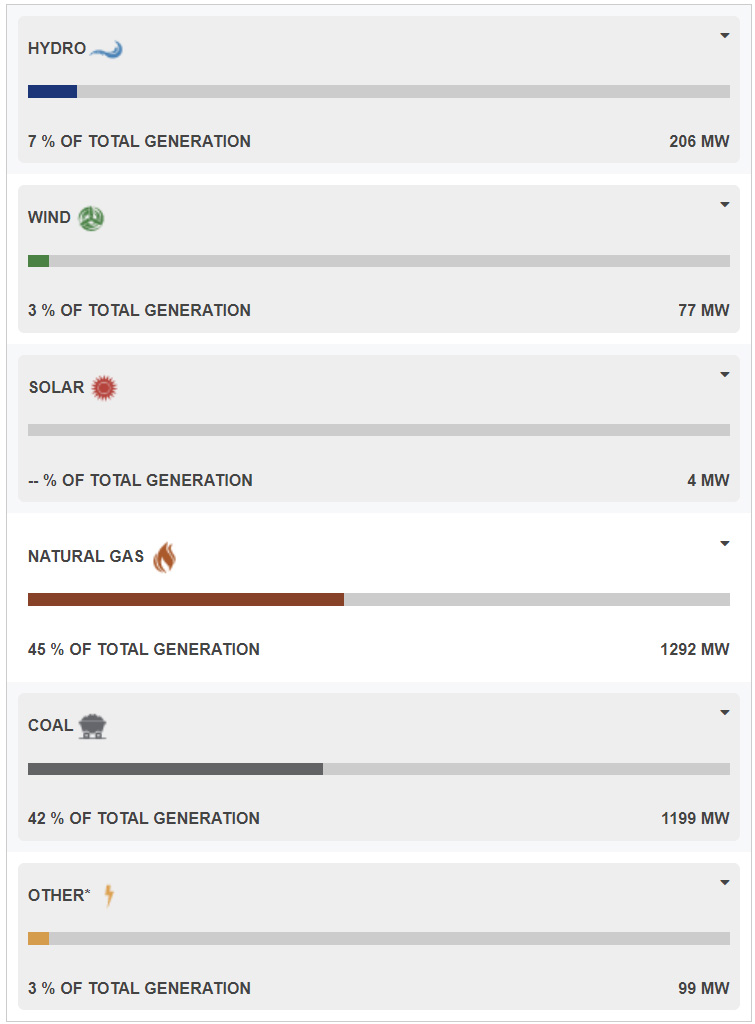Viewport: 755px width, 1024px height.
Task: Expand the Hydro panel arrow
Action: pos(725,36)
